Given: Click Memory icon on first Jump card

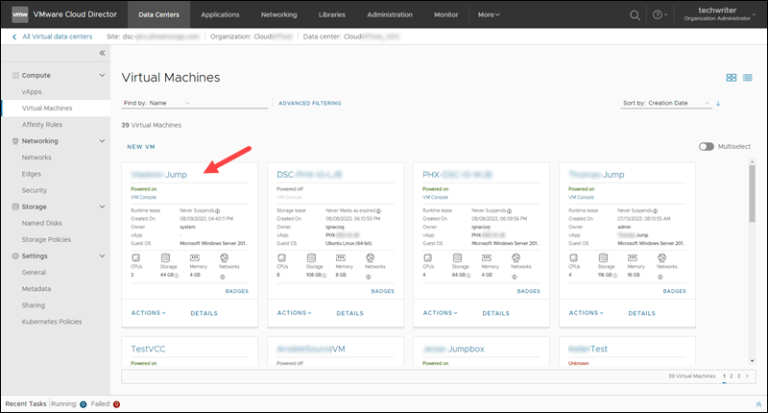Looking at the screenshot, I should [195, 258].
